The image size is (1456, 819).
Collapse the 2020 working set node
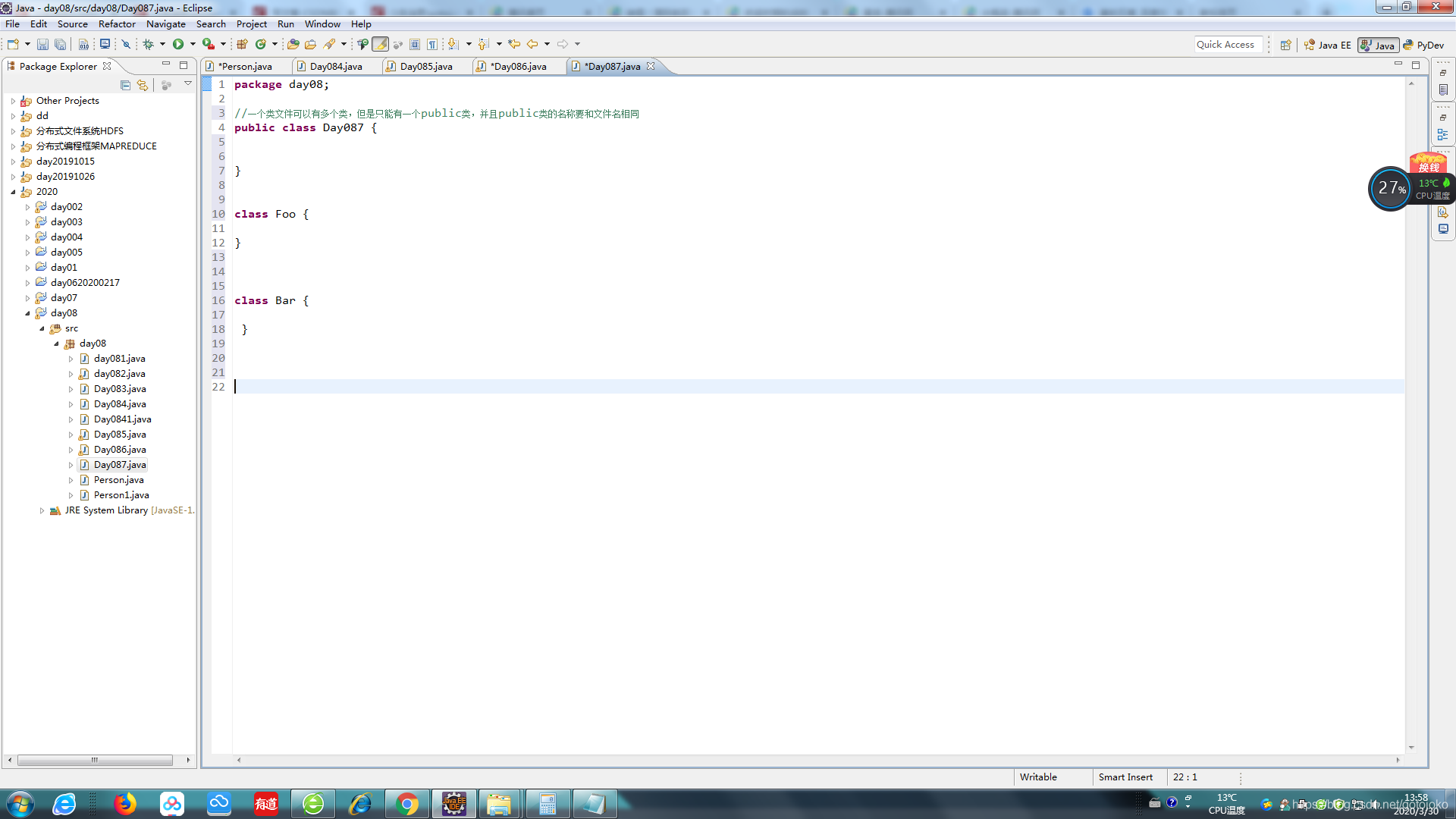tap(14, 192)
